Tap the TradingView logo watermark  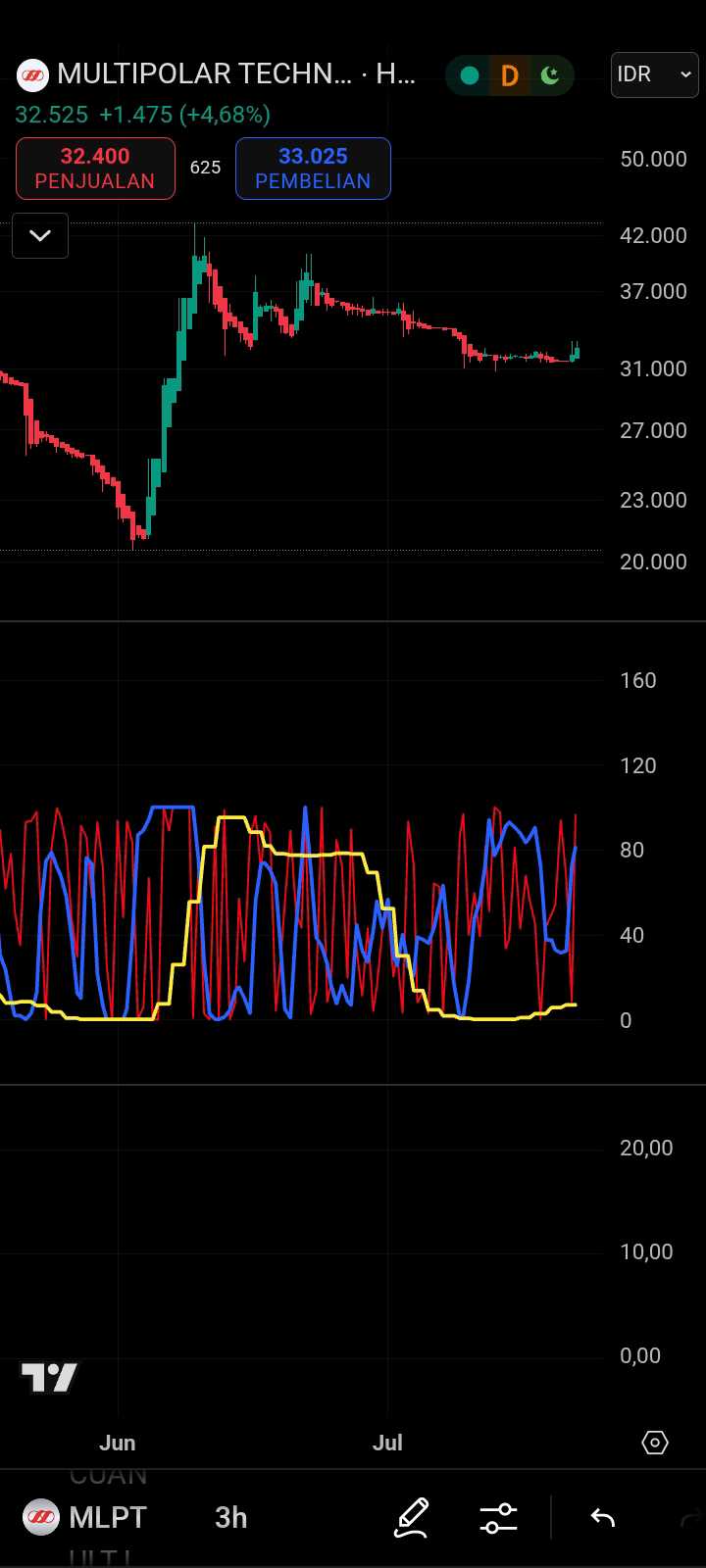pyautogui.click(x=49, y=1378)
